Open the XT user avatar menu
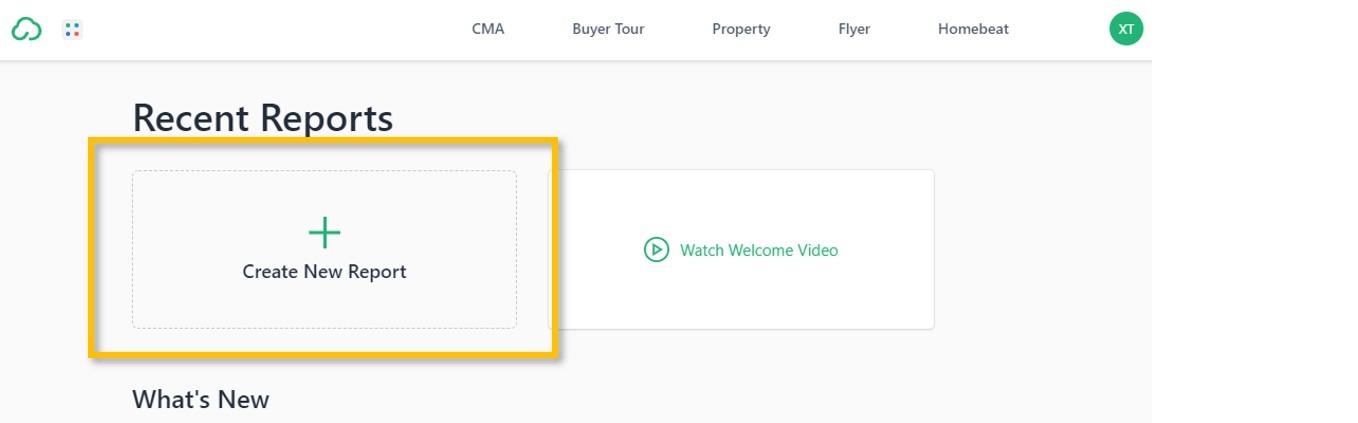 (x=1126, y=29)
